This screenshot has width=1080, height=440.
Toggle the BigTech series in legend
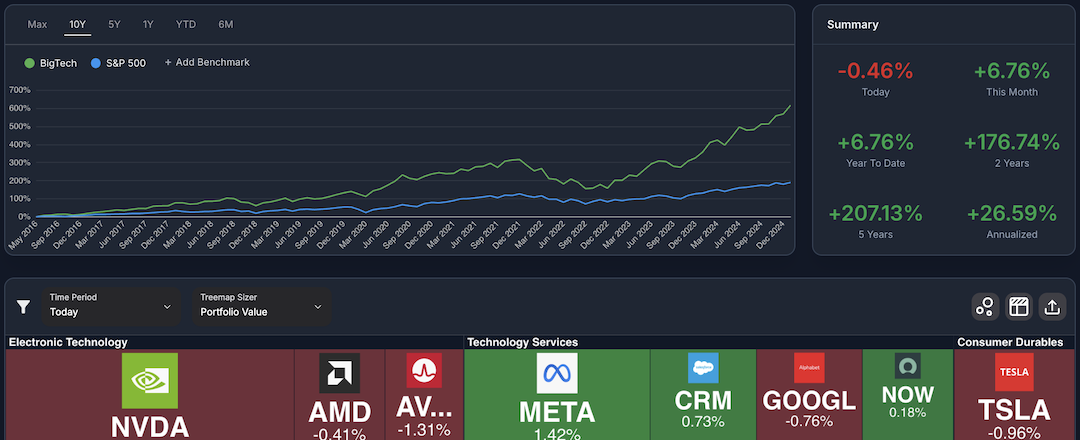tap(50, 63)
